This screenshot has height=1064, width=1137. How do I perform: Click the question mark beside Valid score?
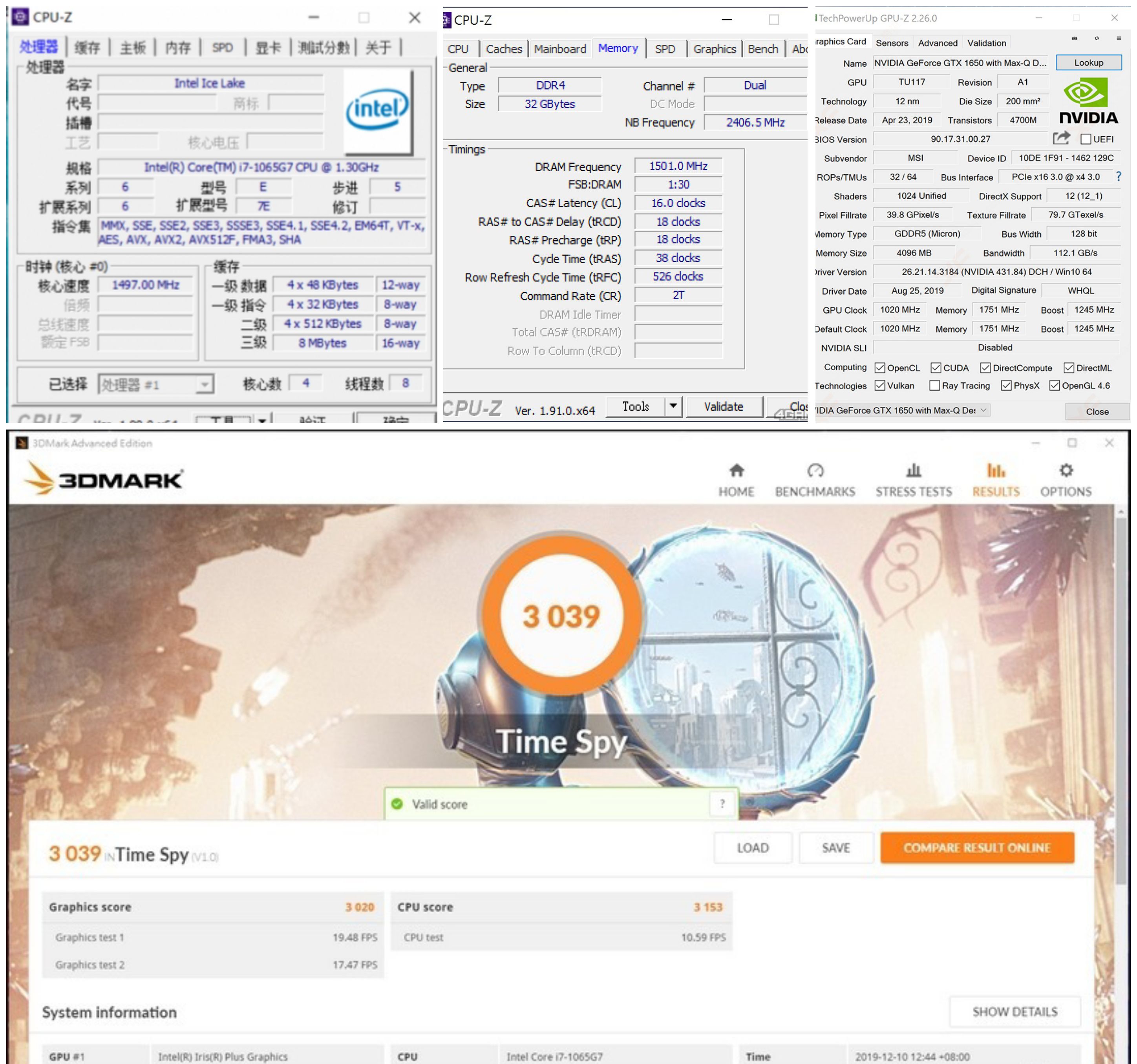coord(722,804)
